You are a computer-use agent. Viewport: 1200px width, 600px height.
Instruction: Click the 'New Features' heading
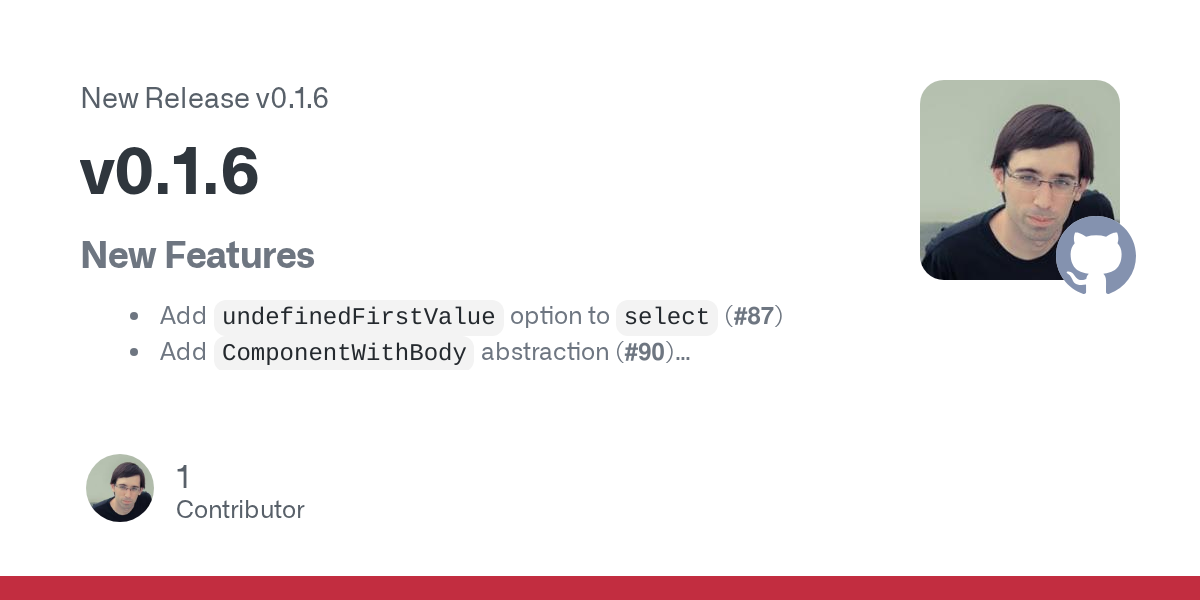click(x=197, y=255)
